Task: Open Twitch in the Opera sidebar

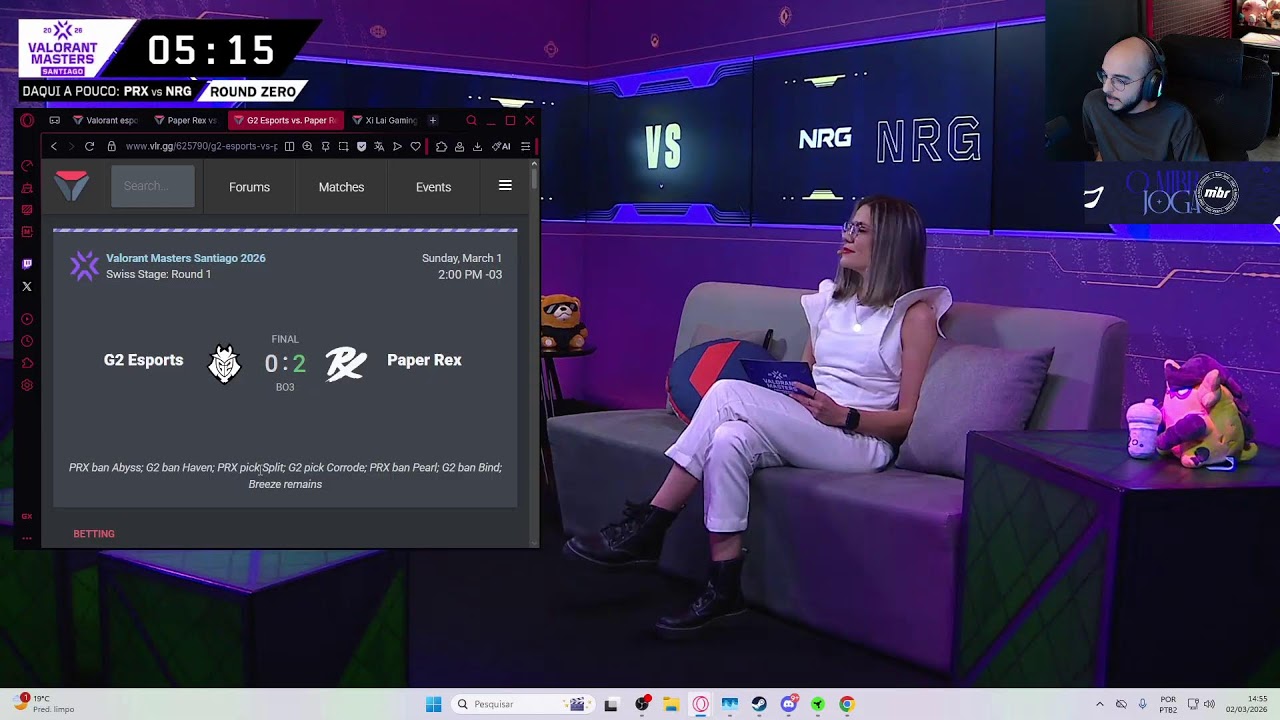Action: pyautogui.click(x=27, y=264)
